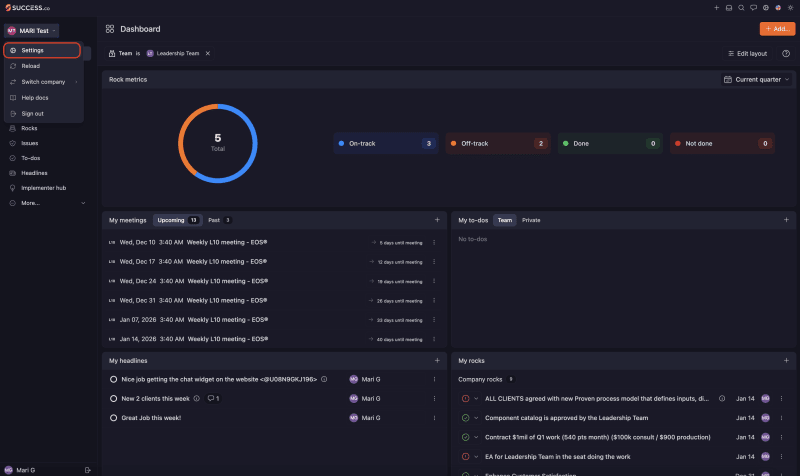Click the Done metric card
Image resolution: width=800 pixels, height=476 pixels.
610,143
